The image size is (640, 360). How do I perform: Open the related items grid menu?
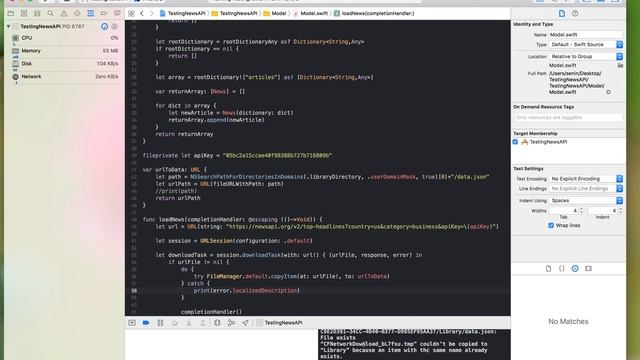[x=131, y=13]
